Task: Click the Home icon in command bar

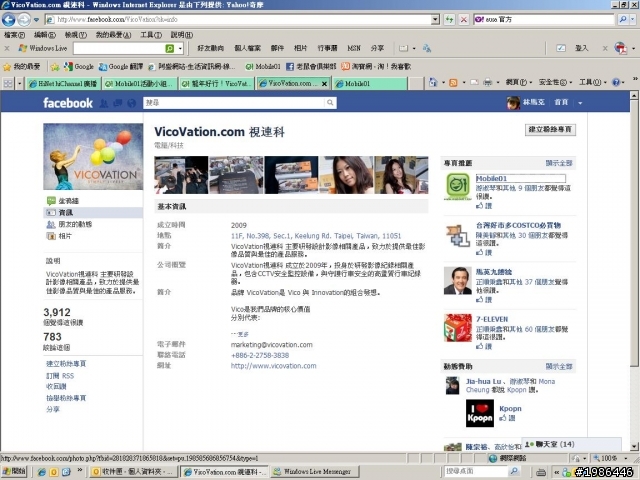Action: coord(433,83)
